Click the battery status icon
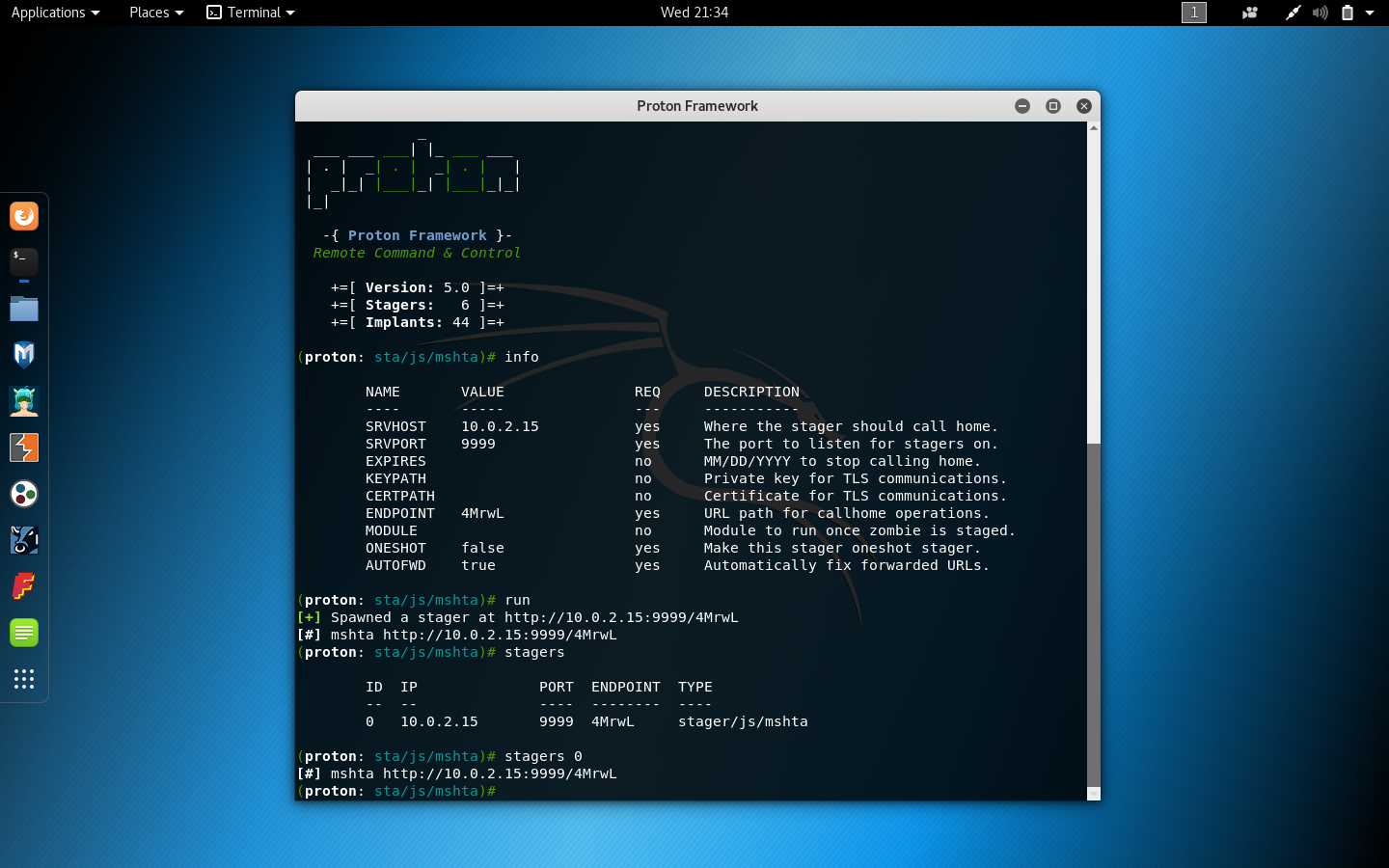Screen dimensions: 1389x868 [x=1348, y=13]
